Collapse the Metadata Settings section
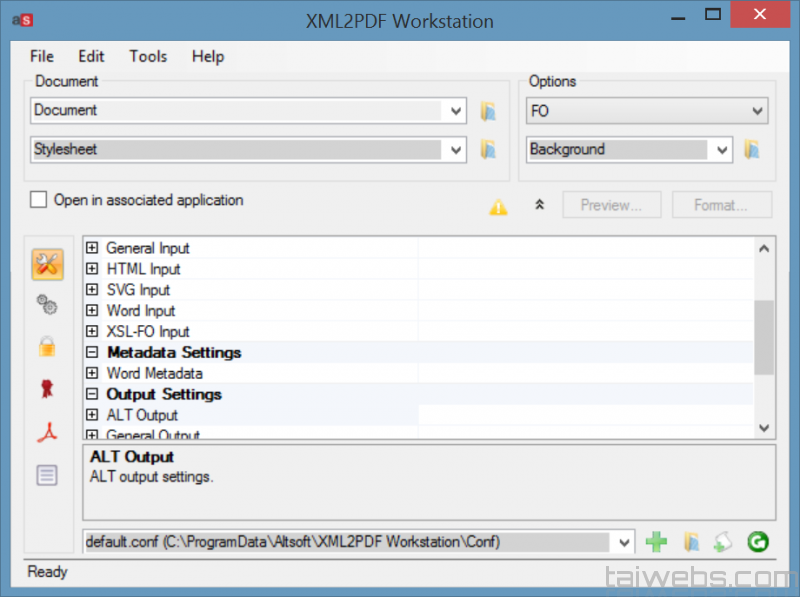Viewport: 800px width, 597px height. coord(92,353)
